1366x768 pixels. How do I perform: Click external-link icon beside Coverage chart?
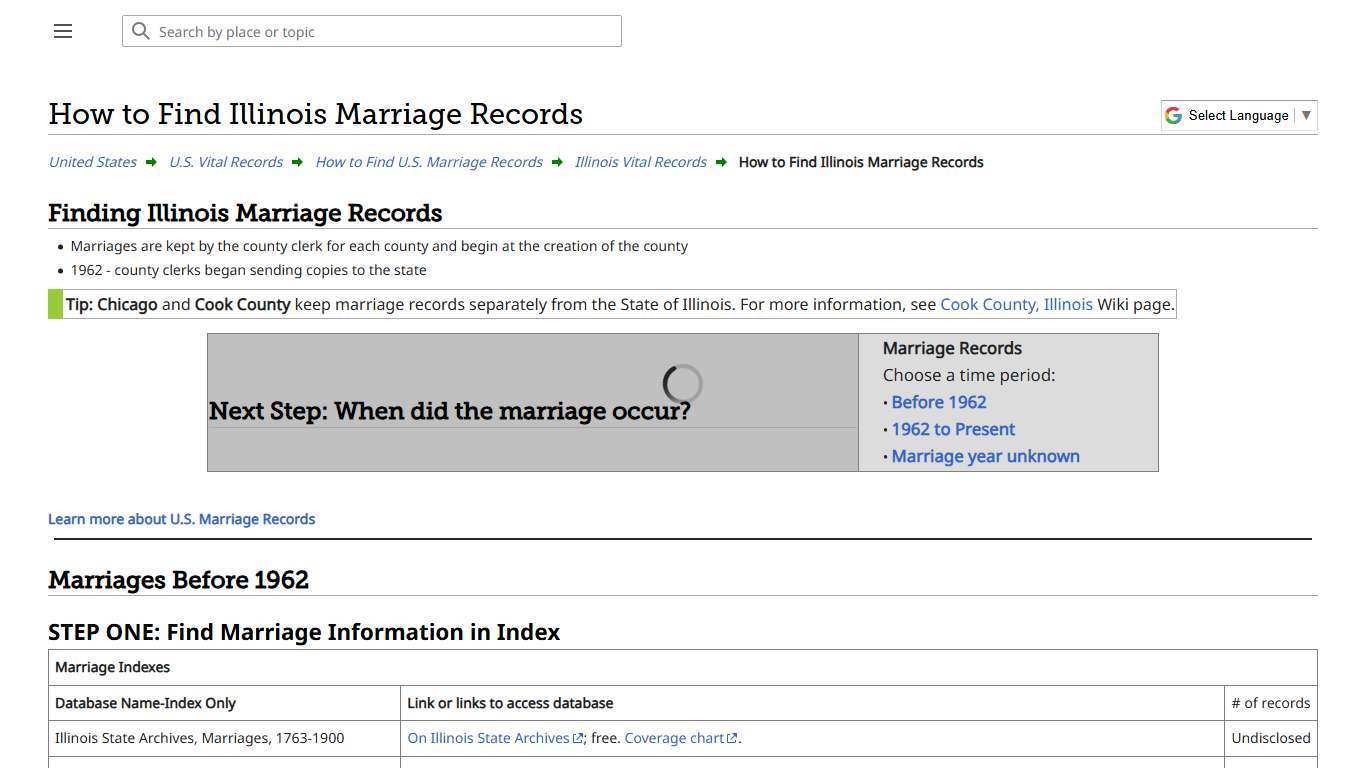pyautogui.click(x=731, y=738)
